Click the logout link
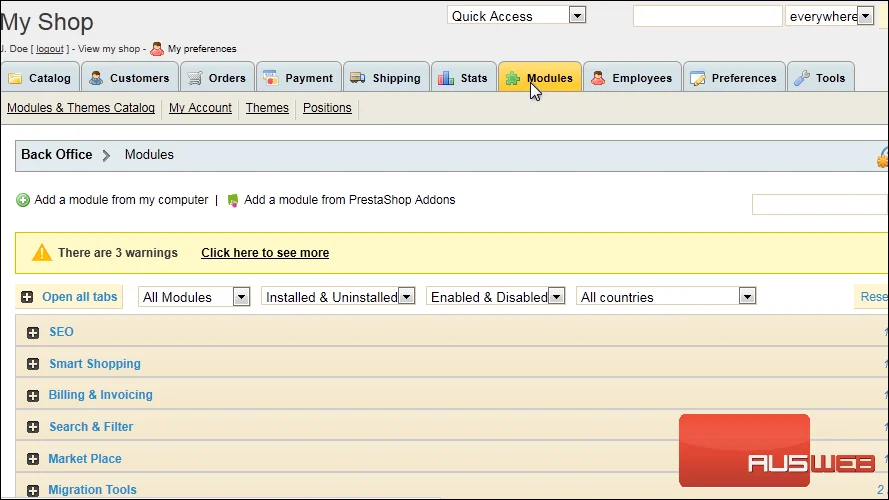Viewport: 889px width, 500px height. pyautogui.click(x=50, y=49)
